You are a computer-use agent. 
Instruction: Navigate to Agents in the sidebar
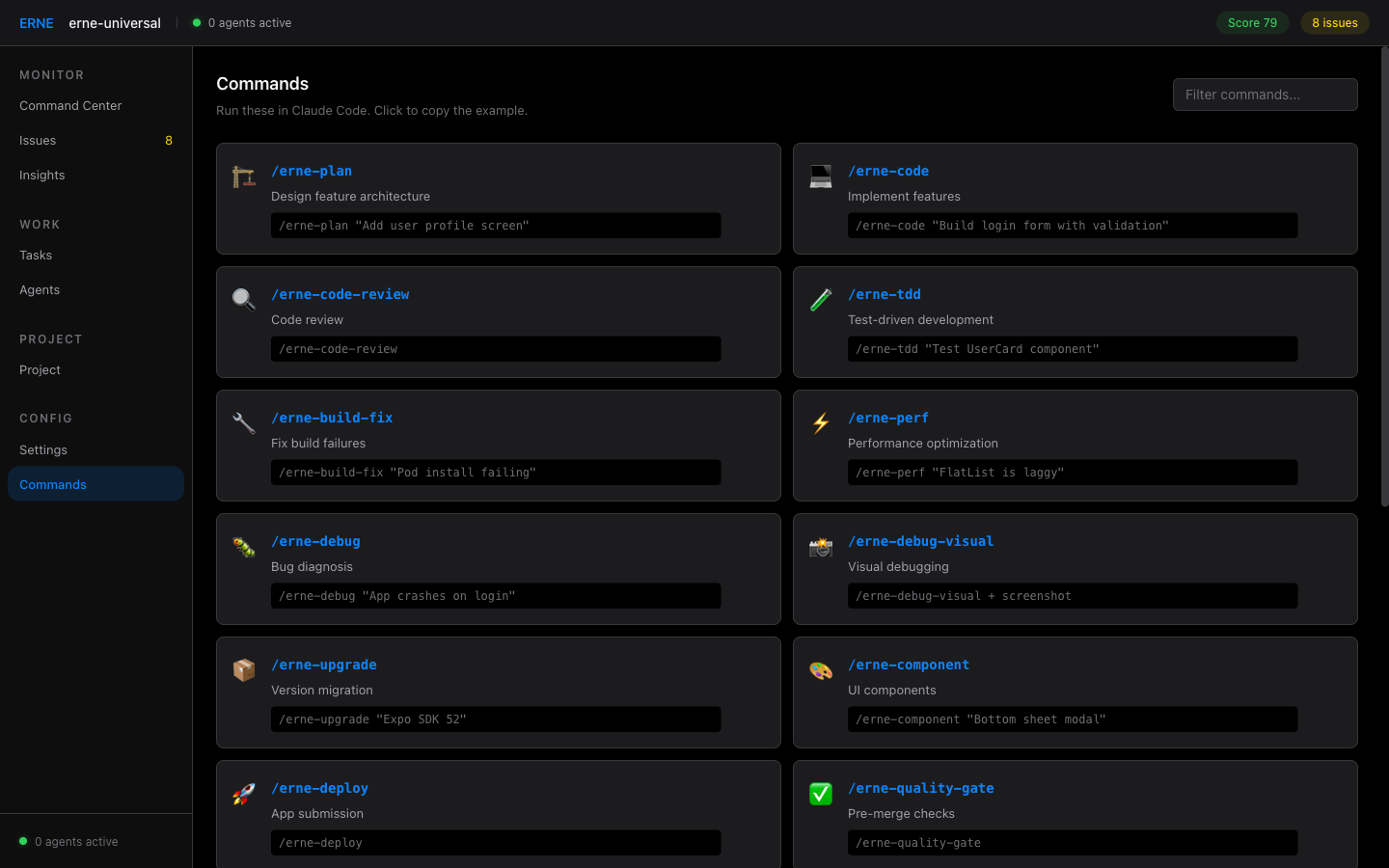click(x=40, y=290)
